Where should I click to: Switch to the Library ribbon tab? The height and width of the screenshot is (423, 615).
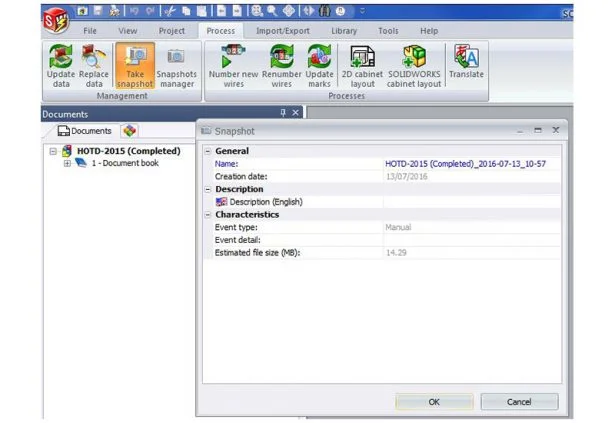click(x=343, y=31)
